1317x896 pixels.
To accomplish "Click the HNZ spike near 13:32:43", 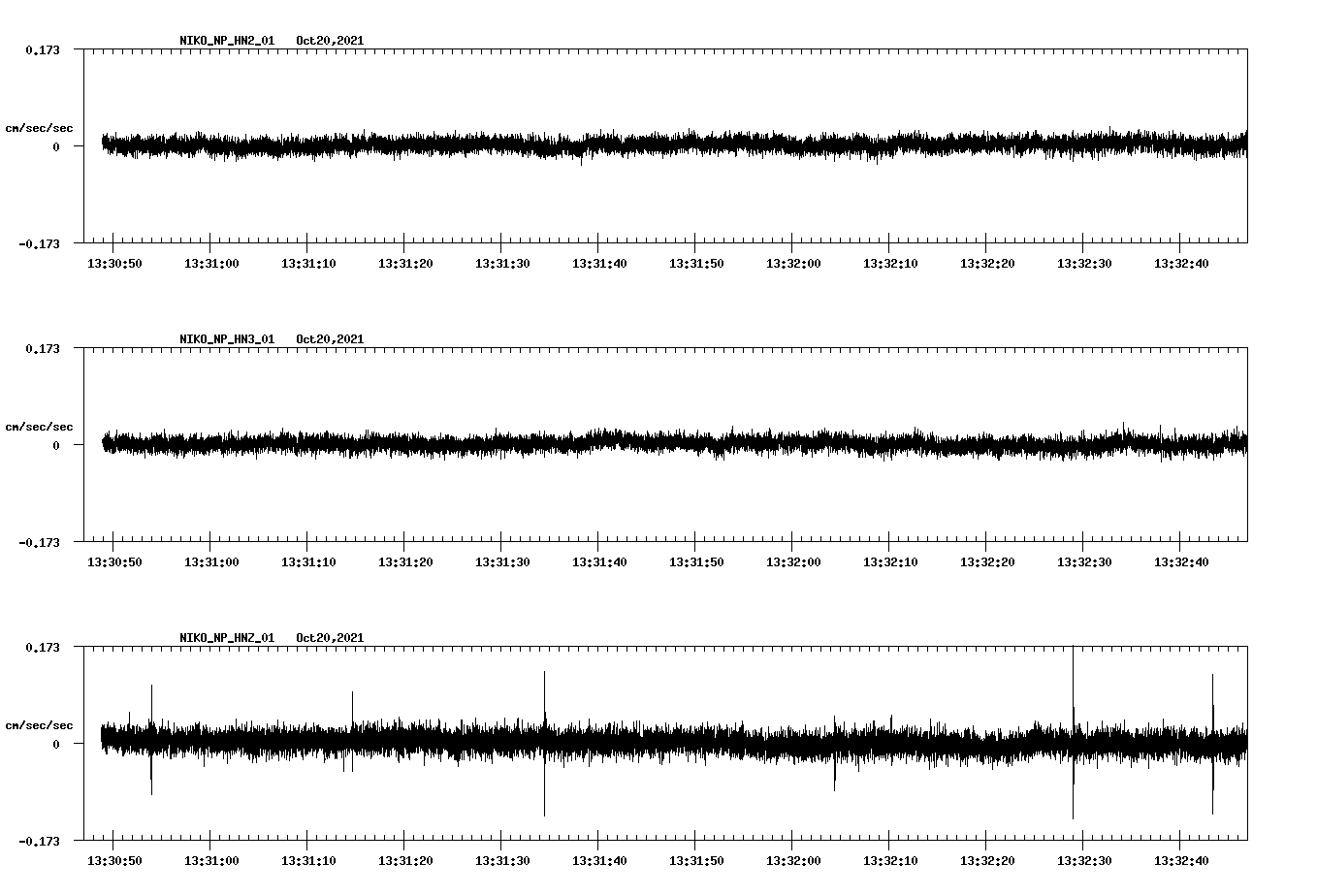I will coord(1212,744).
